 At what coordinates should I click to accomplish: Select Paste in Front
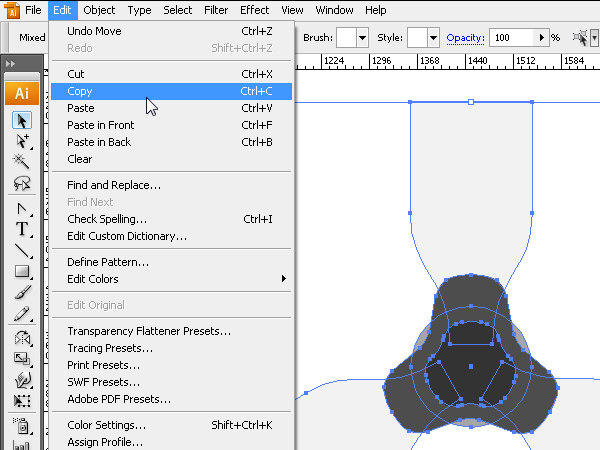click(171, 125)
